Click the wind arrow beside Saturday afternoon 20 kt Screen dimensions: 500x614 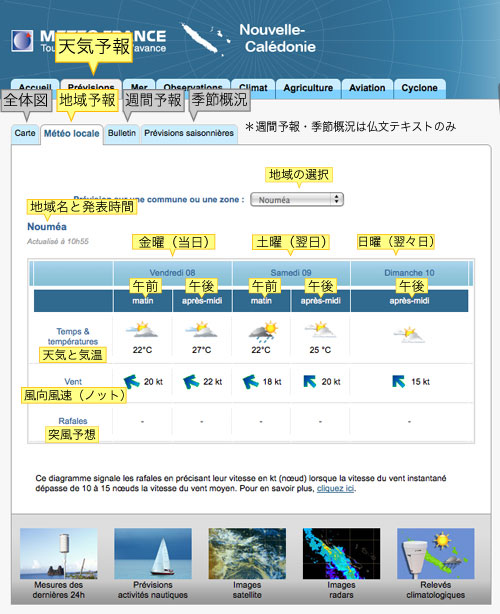(310, 381)
